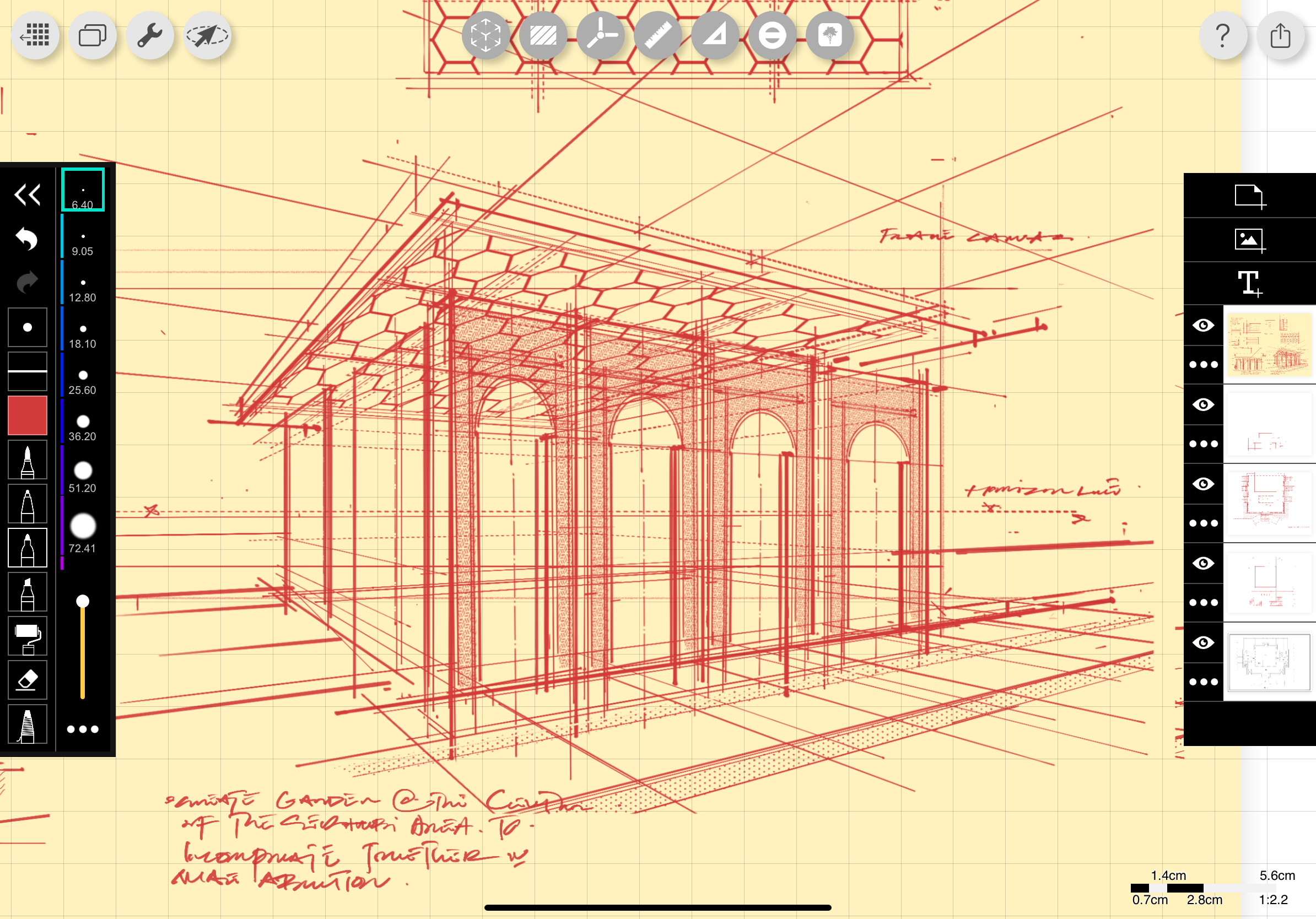
Task: Open the red color swatch
Action: (x=28, y=415)
